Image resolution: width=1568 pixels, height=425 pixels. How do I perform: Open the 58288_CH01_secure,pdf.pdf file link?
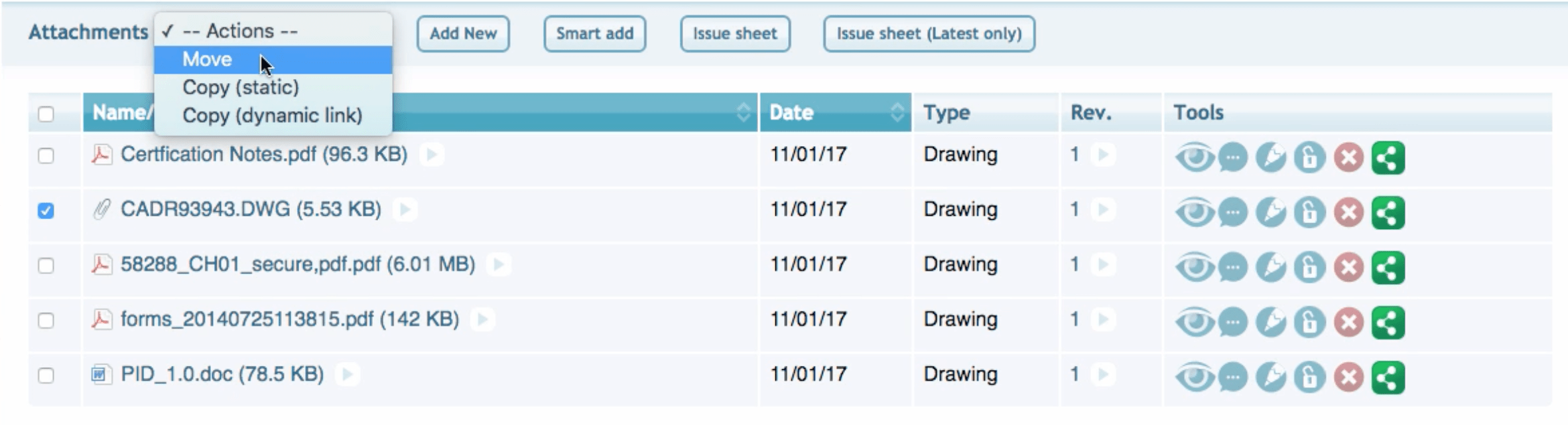297,265
